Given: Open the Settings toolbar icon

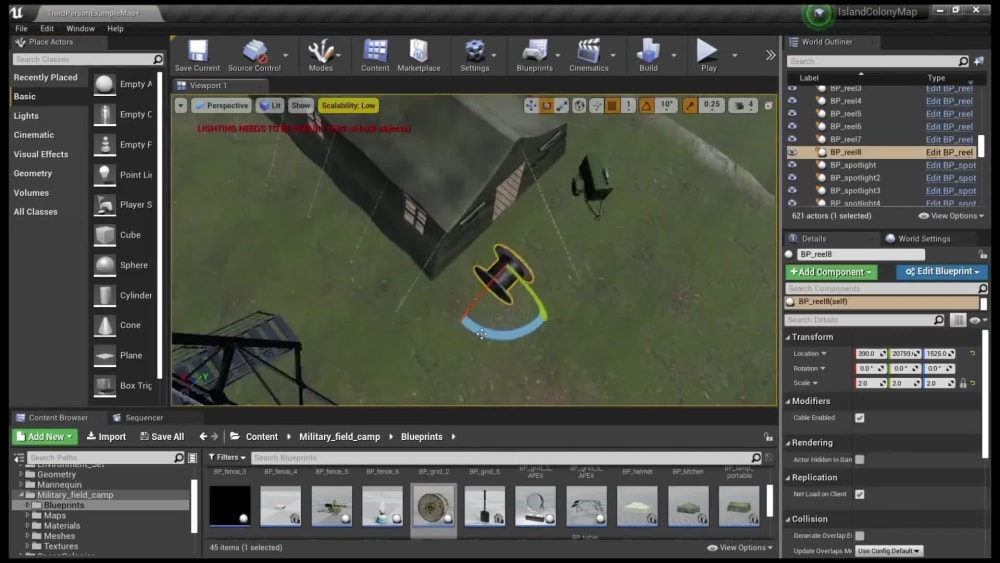Looking at the screenshot, I should pos(474,55).
